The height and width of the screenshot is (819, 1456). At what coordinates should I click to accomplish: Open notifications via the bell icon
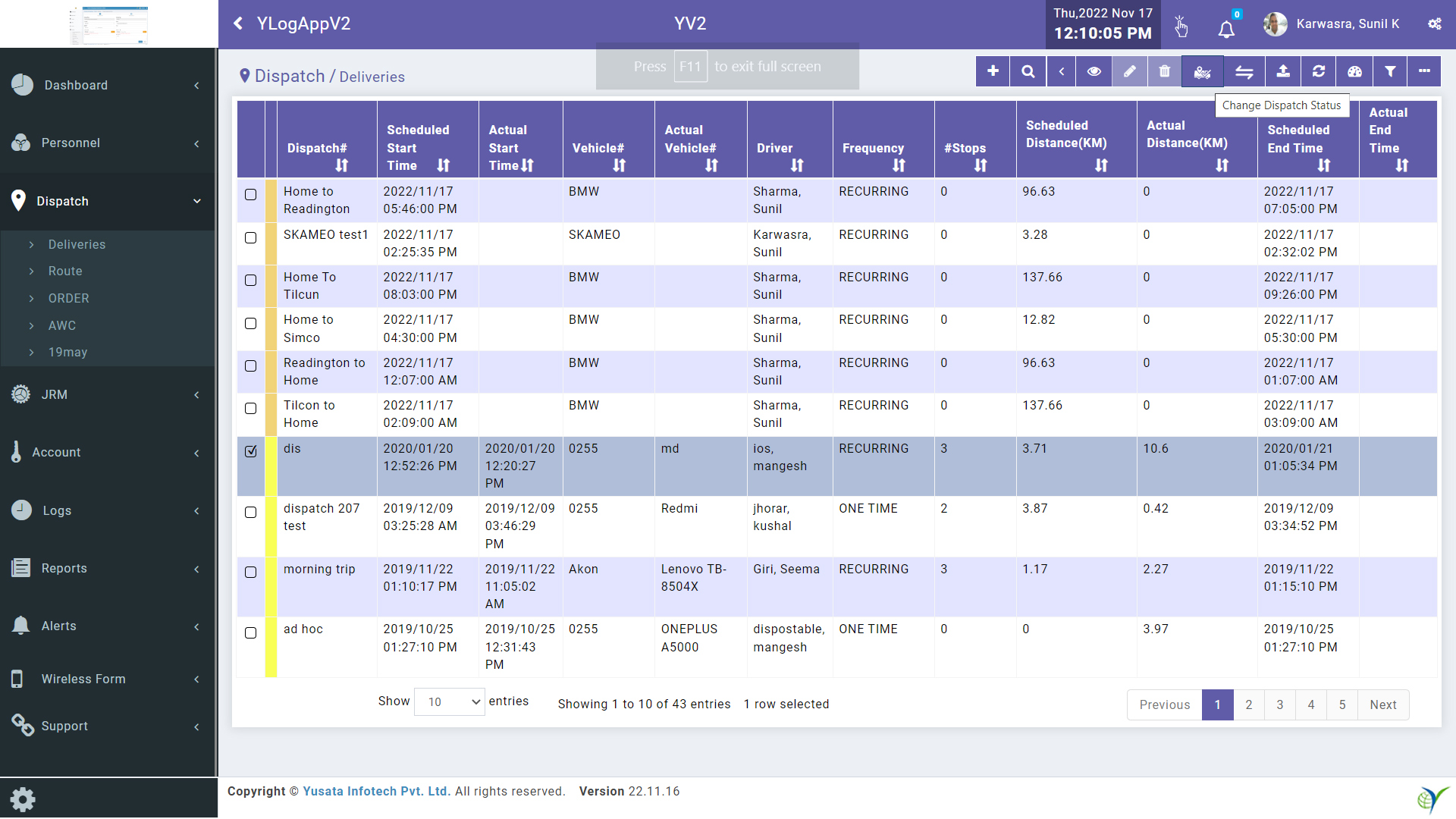tap(1226, 29)
